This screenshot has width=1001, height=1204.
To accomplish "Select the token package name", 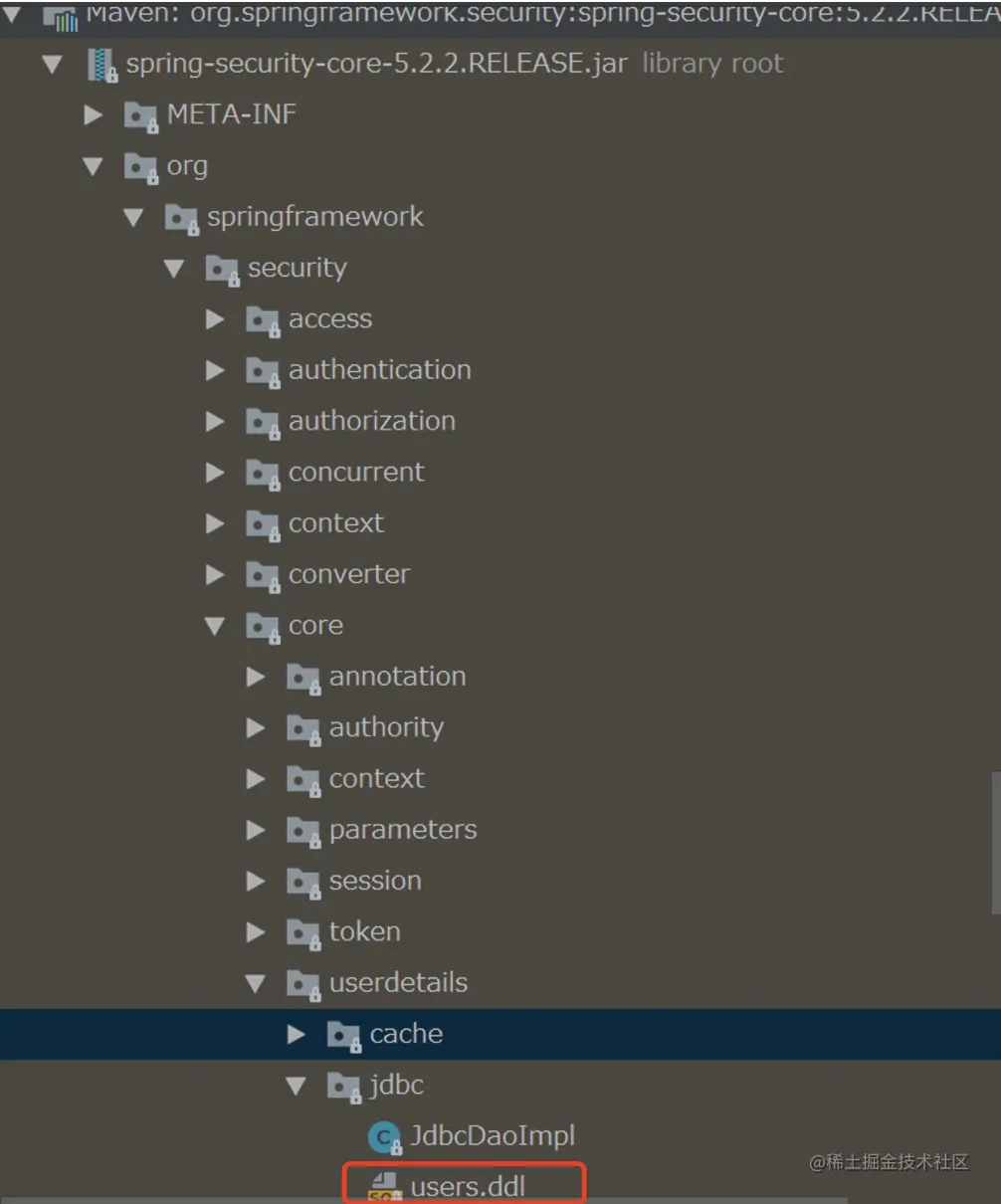I will (x=365, y=931).
